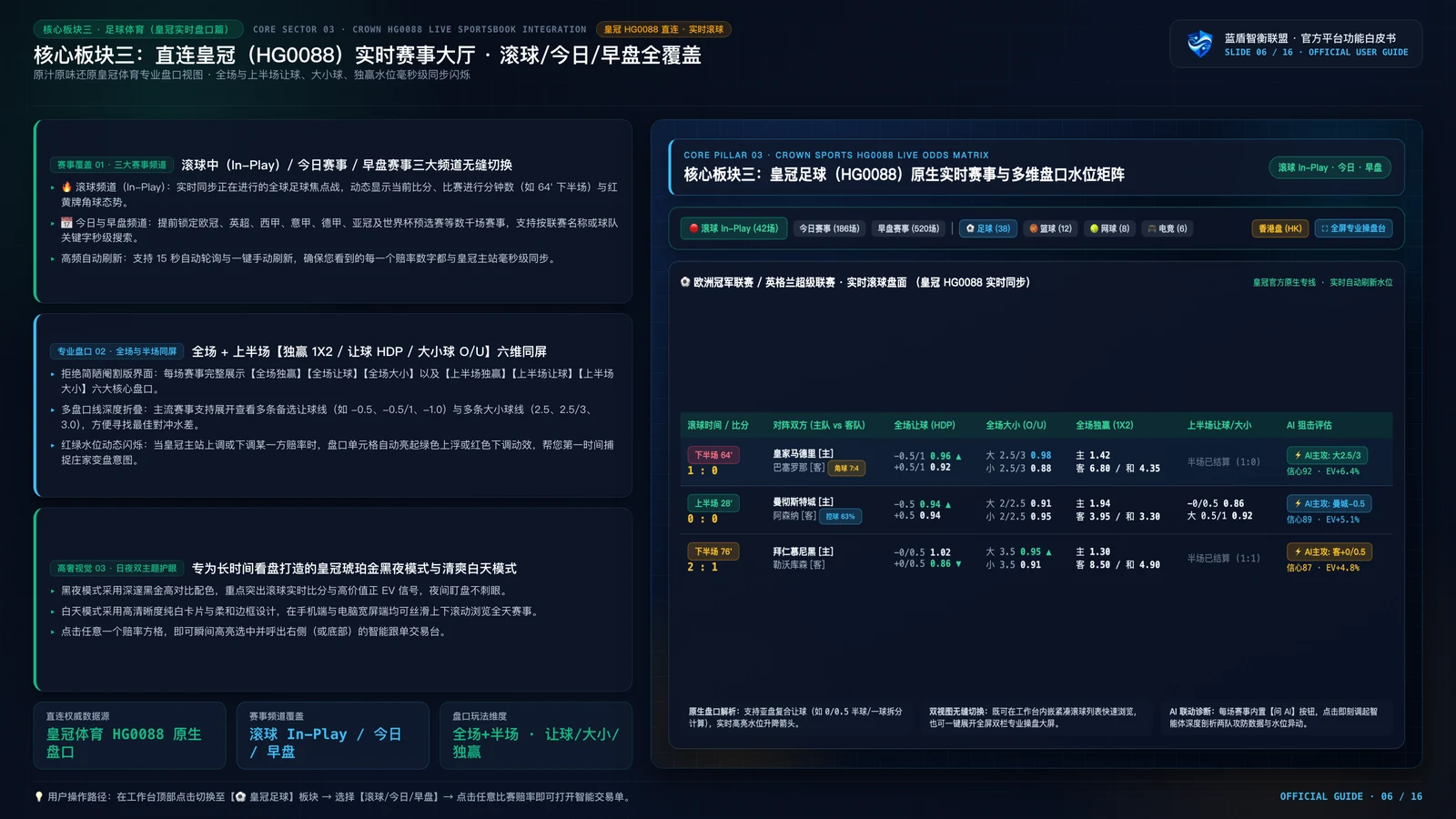The width and height of the screenshot is (1456, 819).
Task: Click the 控球 63% badge
Action: coord(840,516)
